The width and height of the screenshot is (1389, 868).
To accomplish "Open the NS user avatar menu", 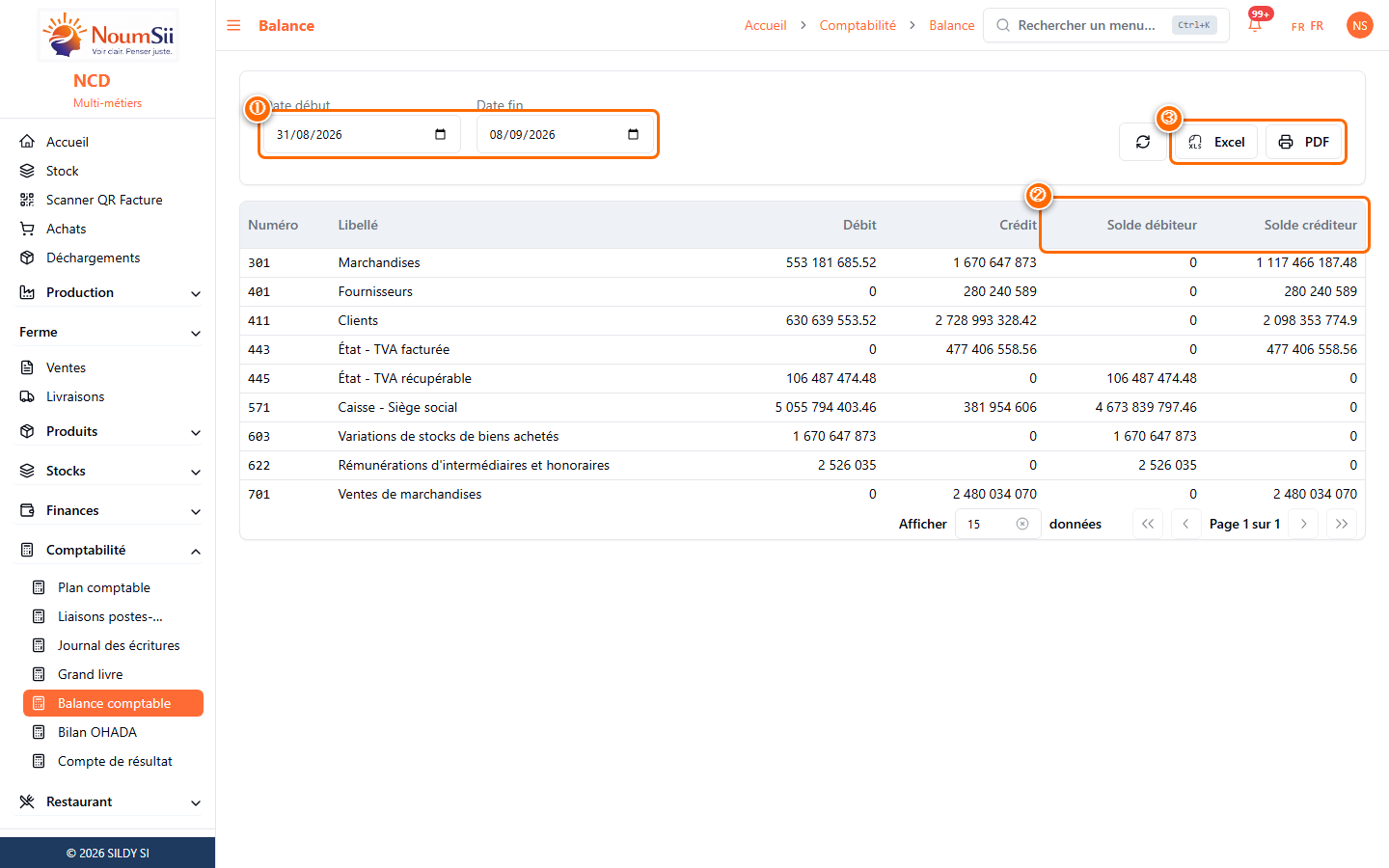I will 1359,25.
